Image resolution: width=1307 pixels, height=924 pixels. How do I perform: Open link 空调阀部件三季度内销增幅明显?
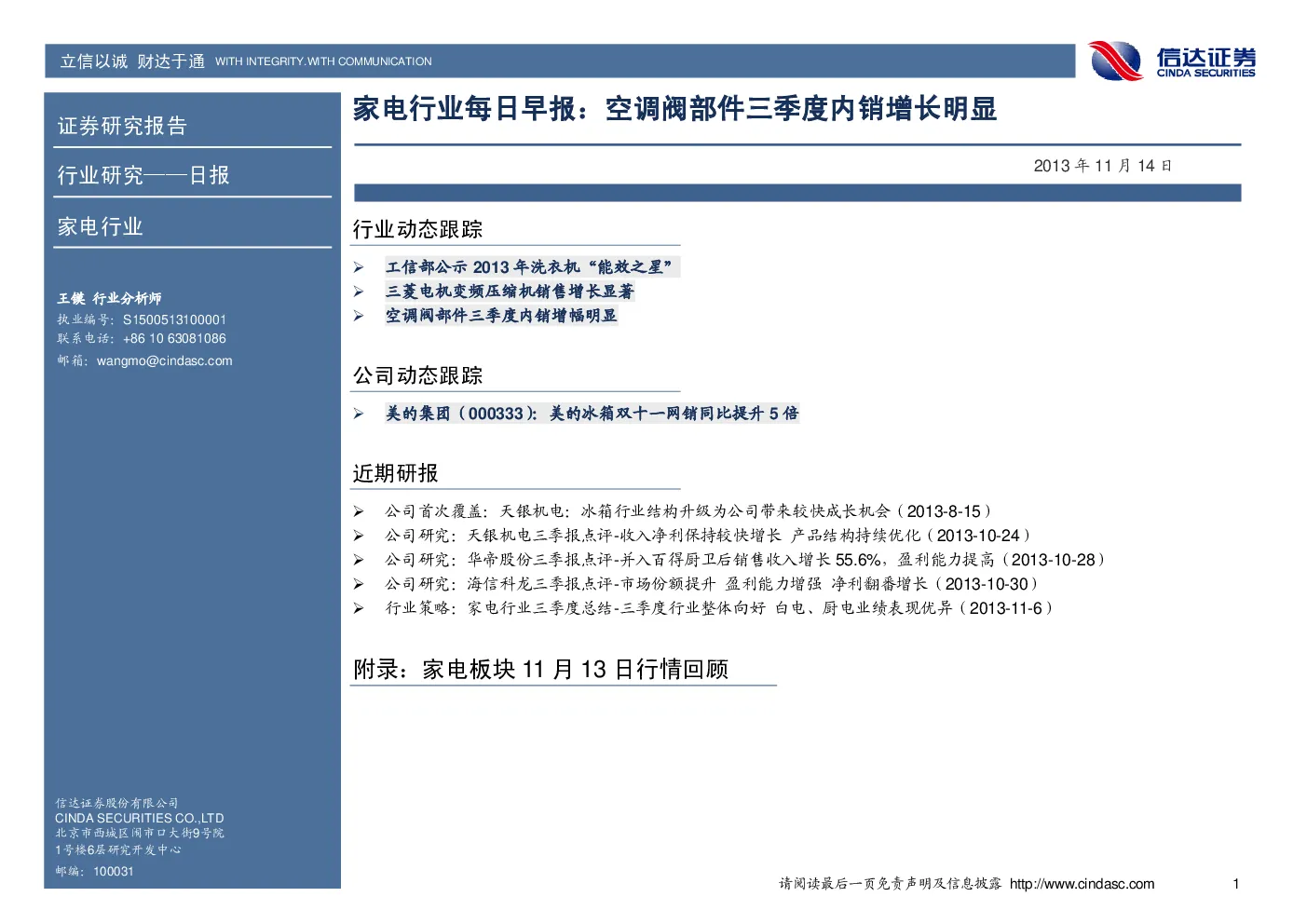pyautogui.click(x=501, y=316)
